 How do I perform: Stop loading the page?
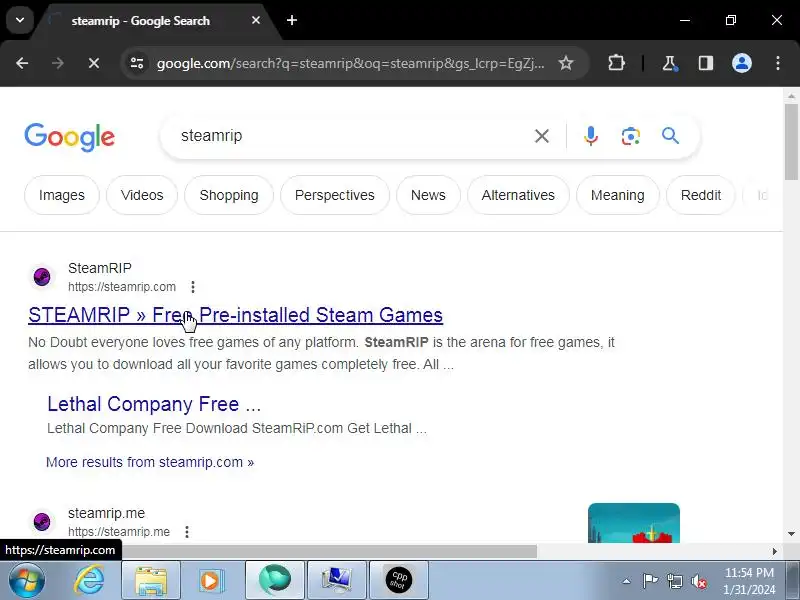pos(94,63)
